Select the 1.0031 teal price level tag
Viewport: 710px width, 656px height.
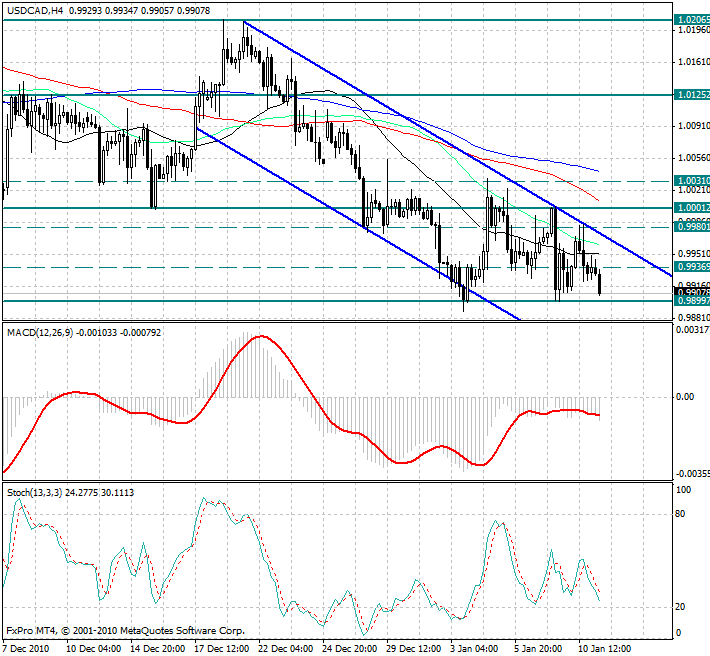[692, 181]
